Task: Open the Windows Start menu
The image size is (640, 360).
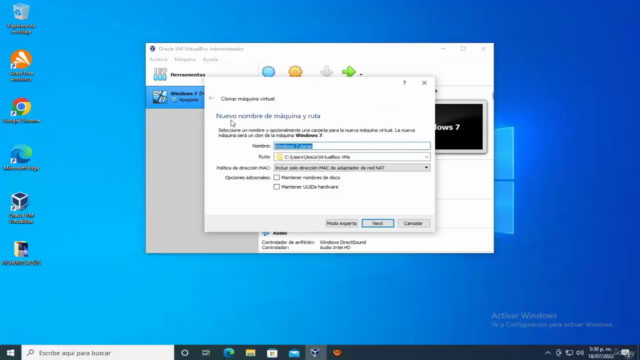Action: pos(11,353)
